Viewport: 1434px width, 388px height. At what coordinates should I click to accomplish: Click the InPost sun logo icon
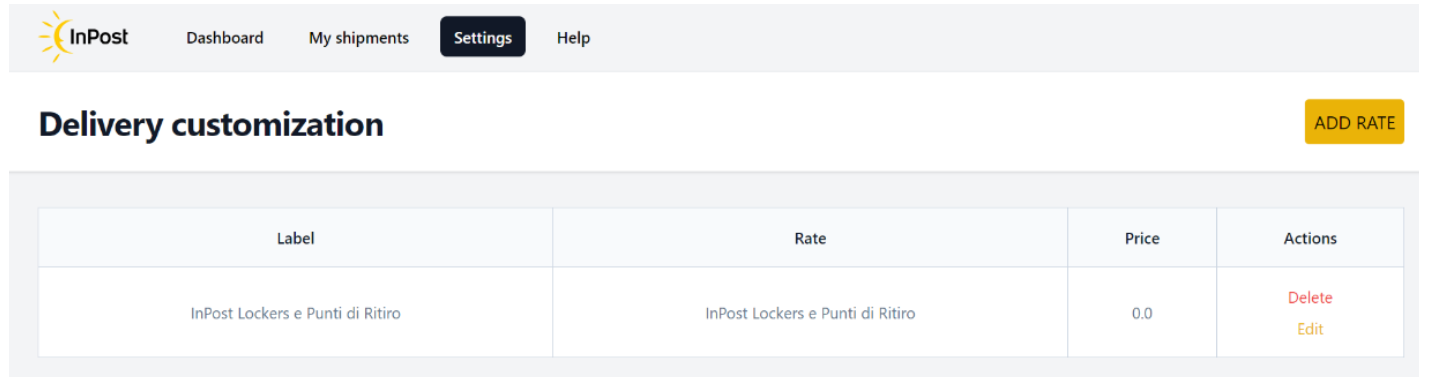(53, 37)
